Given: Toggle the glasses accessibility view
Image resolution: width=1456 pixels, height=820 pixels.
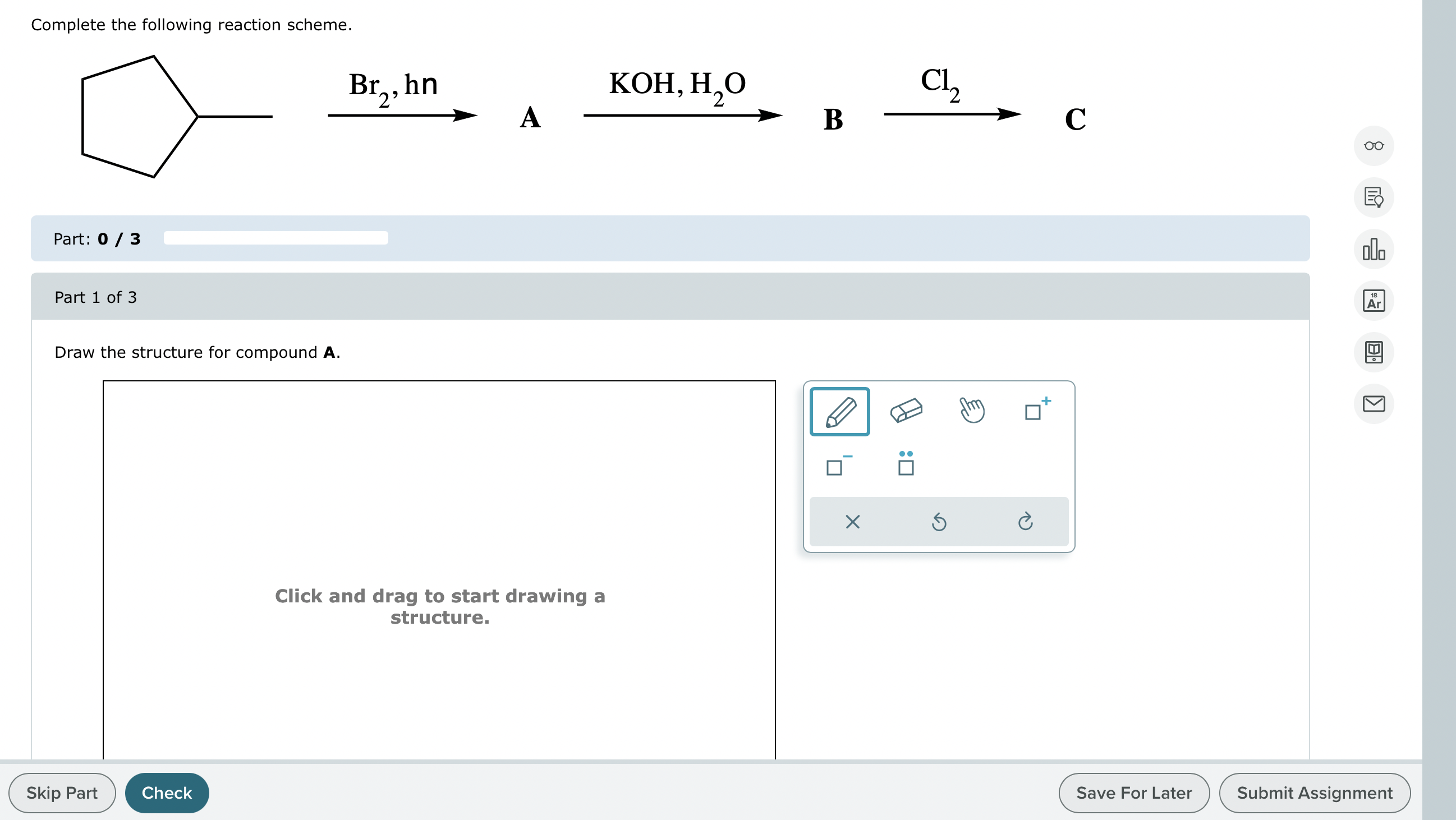Looking at the screenshot, I should (x=1374, y=146).
